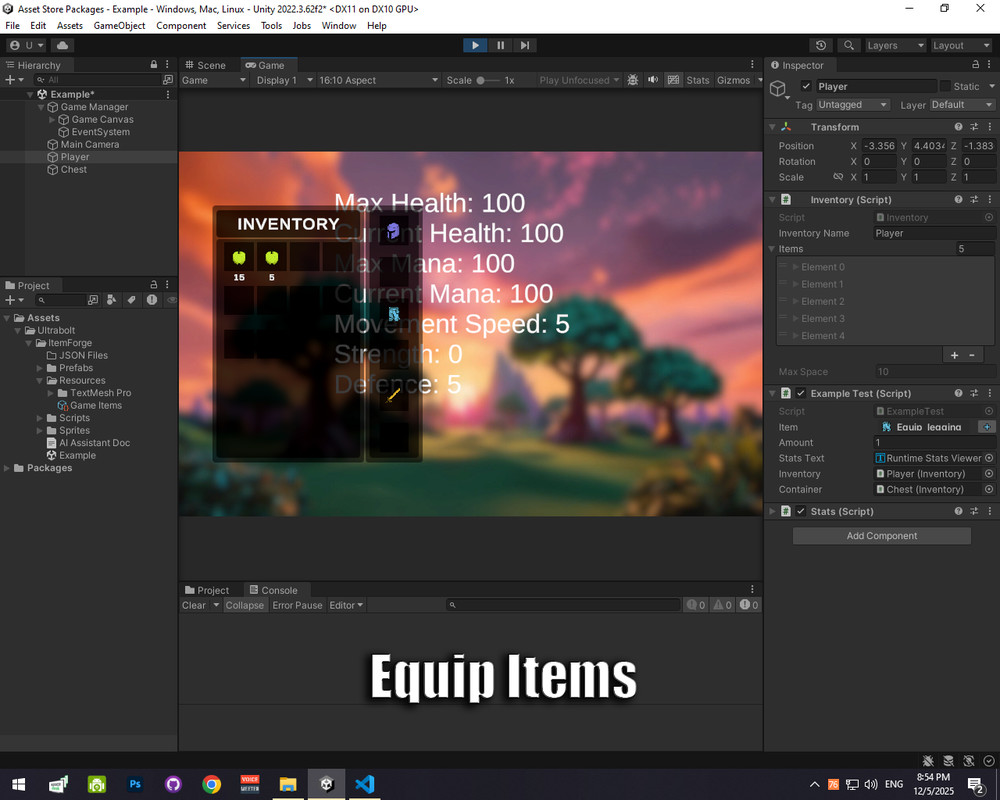1000x800 pixels.
Task: Open the GameObject menu
Action: [119, 25]
